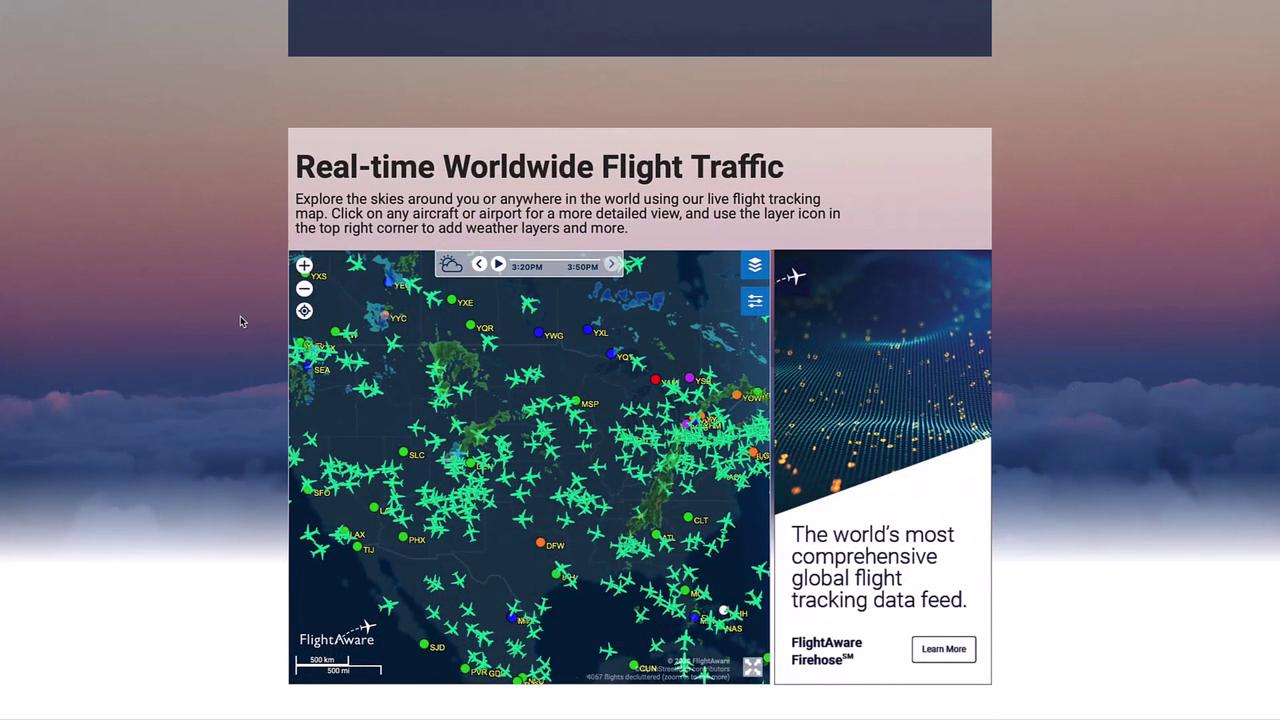The image size is (1280, 720).
Task: Click the FlightAware logo on the map
Action: 337,634
